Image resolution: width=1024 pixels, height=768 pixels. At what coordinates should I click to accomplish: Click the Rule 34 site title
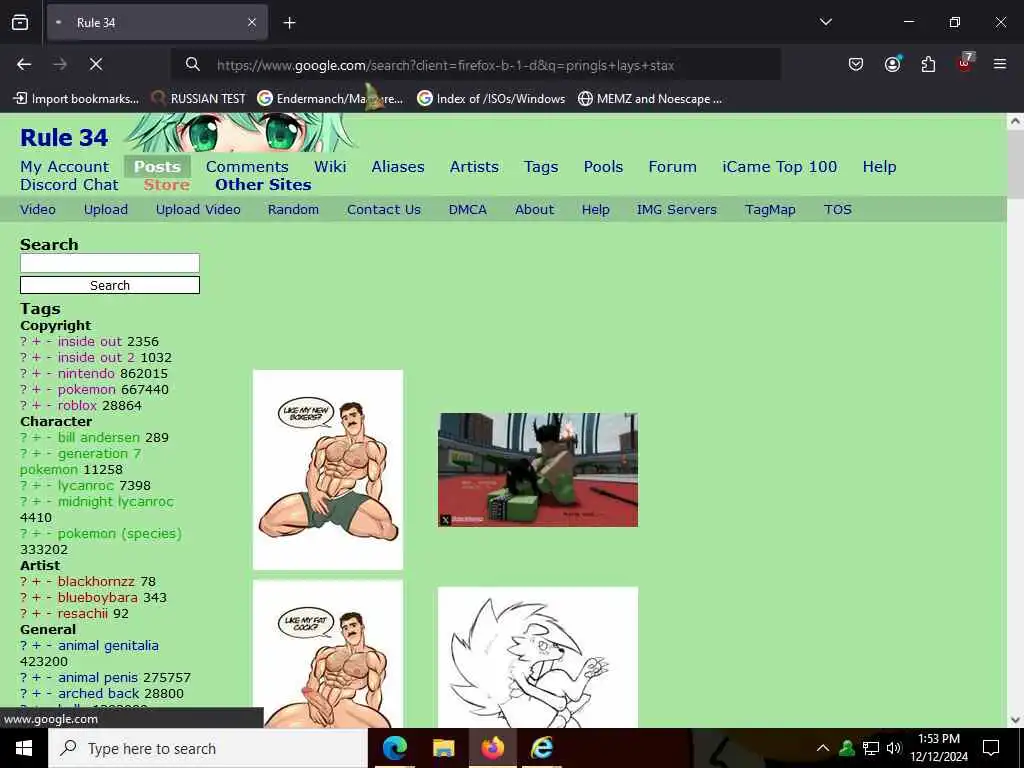click(64, 138)
